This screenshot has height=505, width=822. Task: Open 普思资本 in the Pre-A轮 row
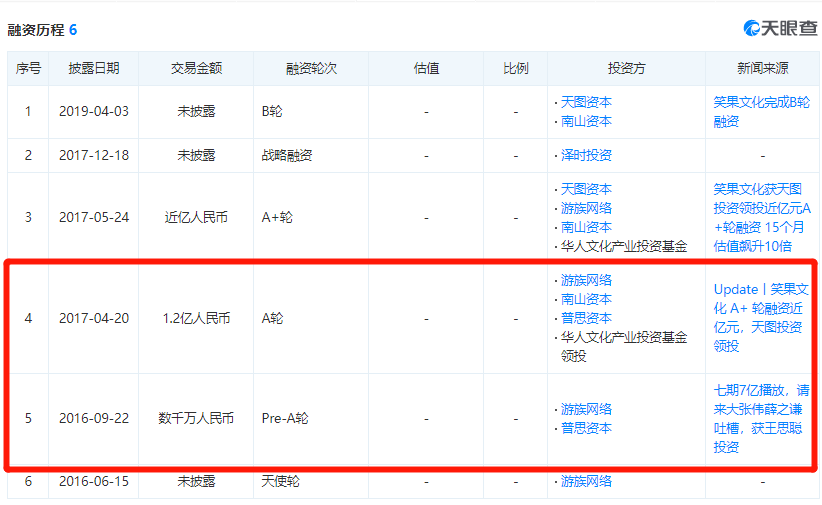pyautogui.click(x=586, y=428)
